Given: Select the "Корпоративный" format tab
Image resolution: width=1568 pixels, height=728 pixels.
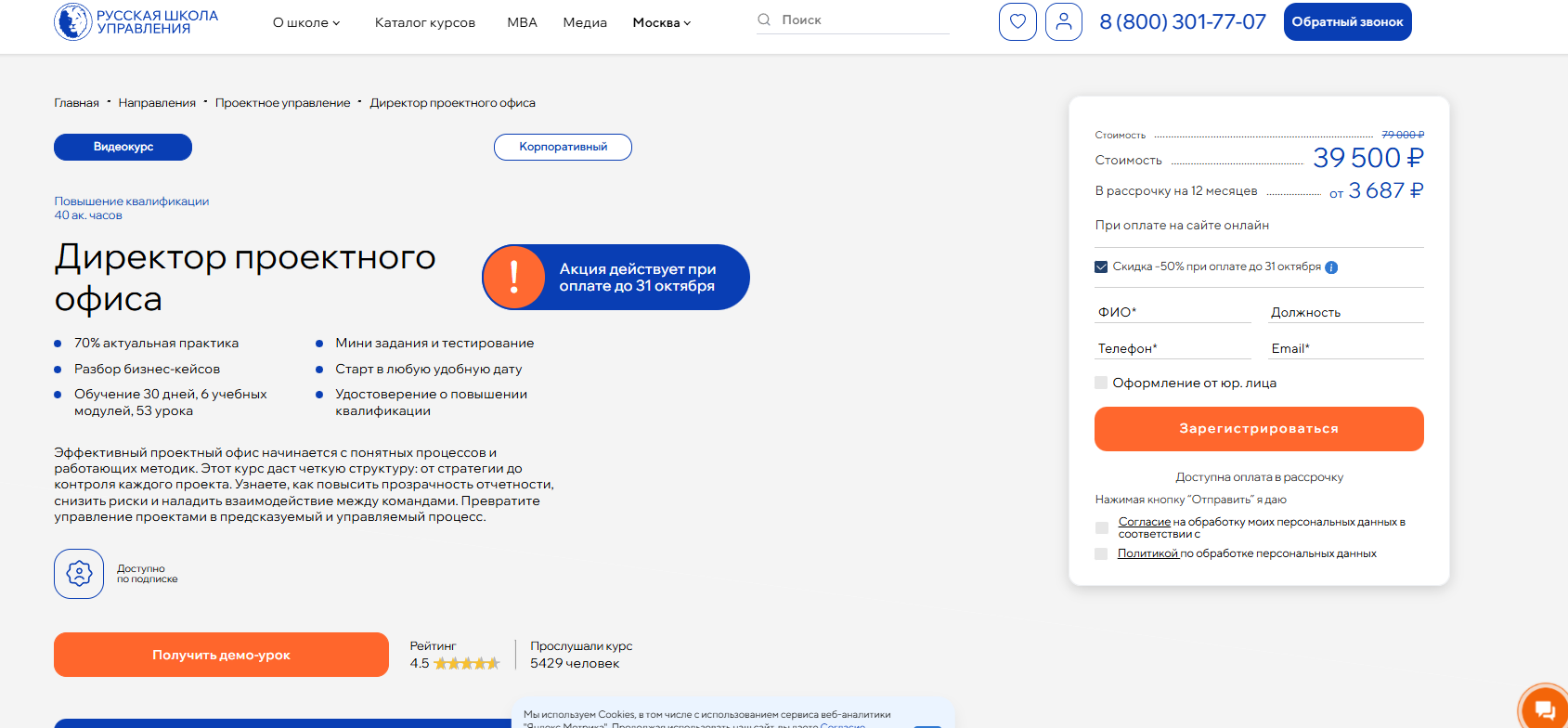Looking at the screenshot, I should (563, 147).
